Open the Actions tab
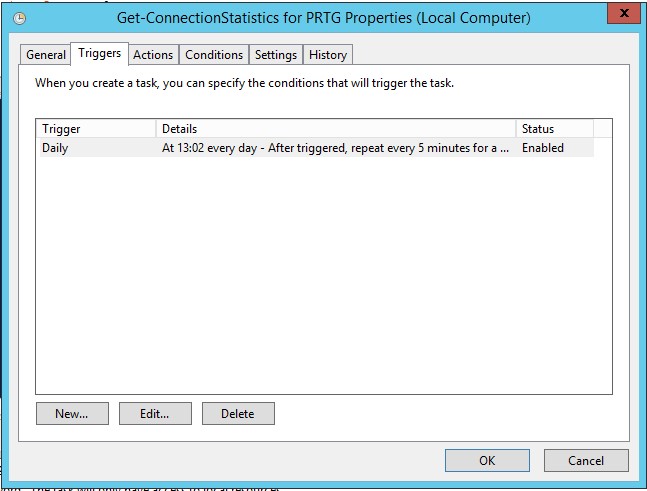The image size is (647, 491). click(x=153, y=55)
